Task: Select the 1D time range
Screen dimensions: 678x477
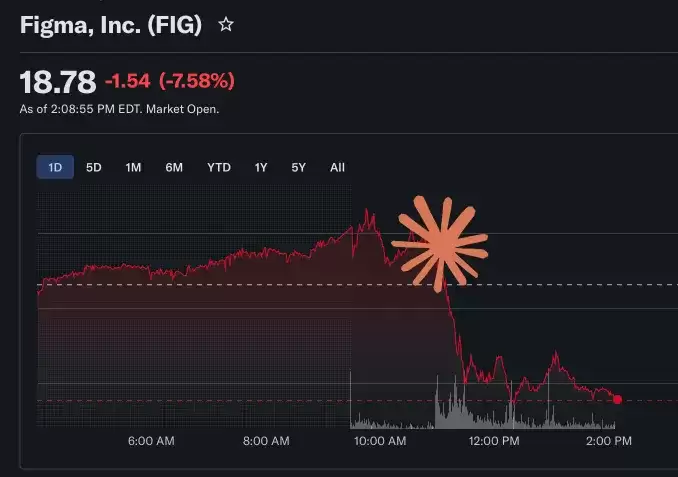Action: click(55, 167)
